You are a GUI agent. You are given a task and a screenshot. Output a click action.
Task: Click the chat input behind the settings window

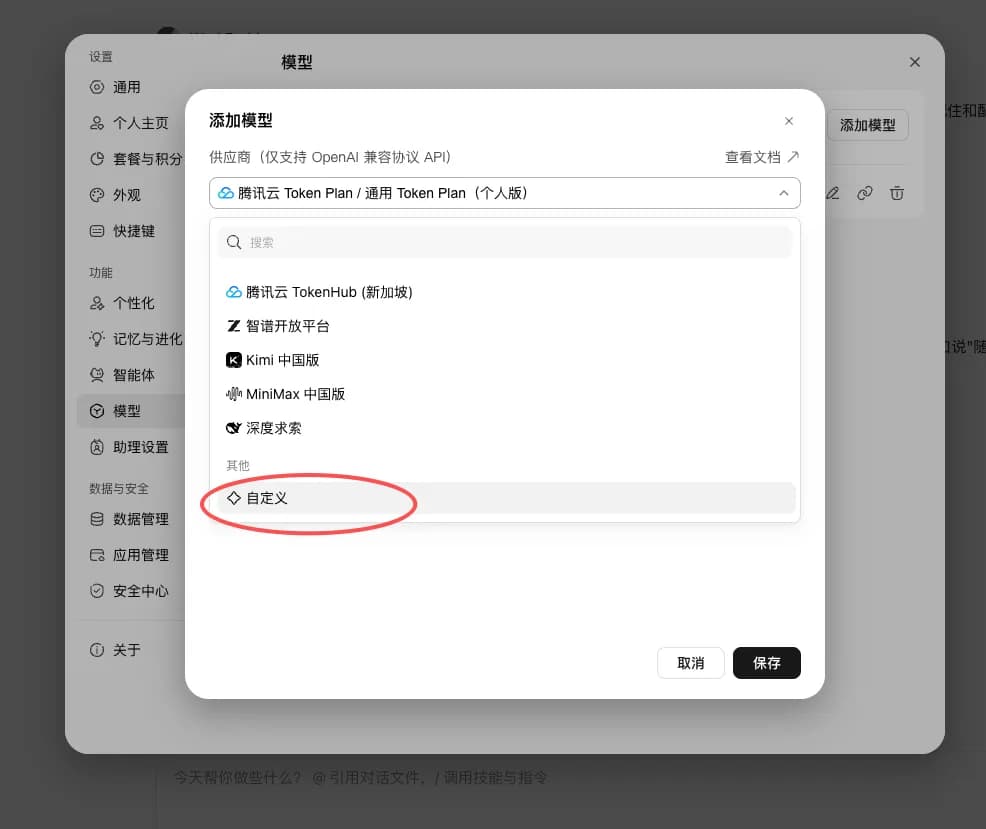click(x=360, y=777)
